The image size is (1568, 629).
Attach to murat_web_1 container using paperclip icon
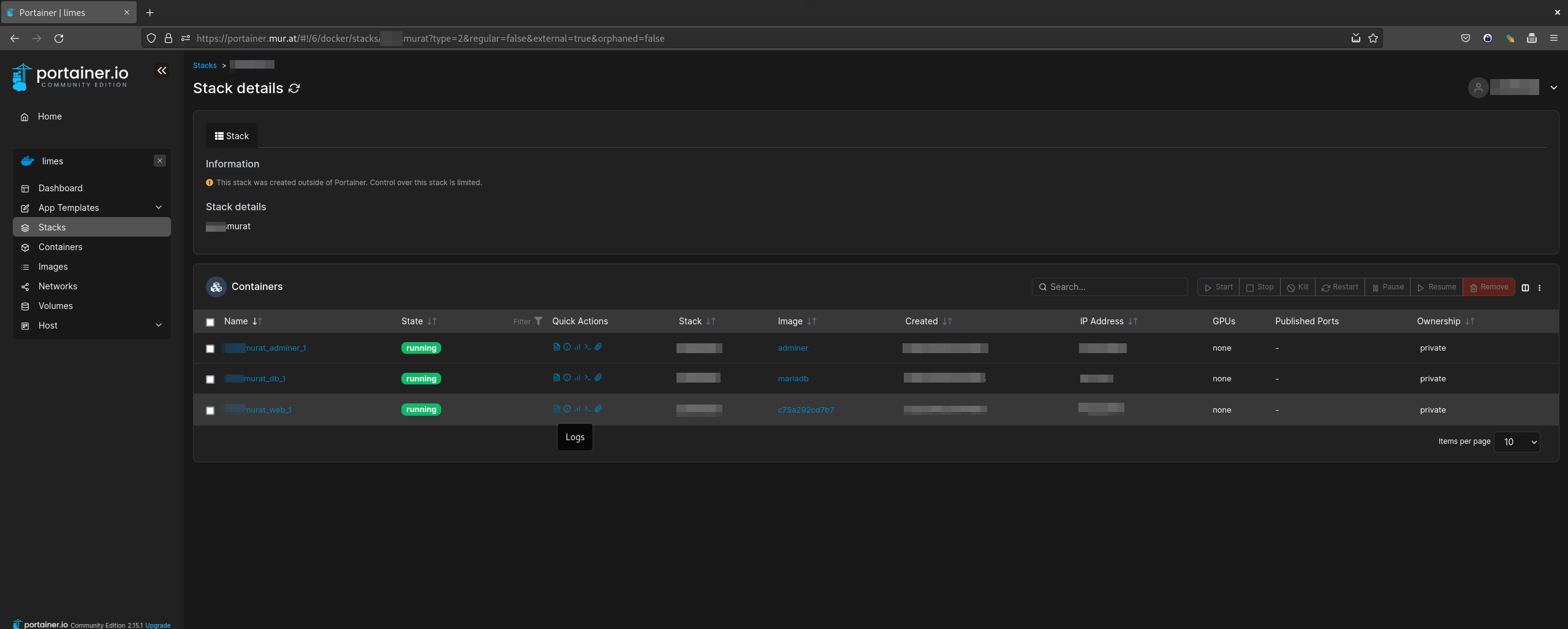(599, 409)
